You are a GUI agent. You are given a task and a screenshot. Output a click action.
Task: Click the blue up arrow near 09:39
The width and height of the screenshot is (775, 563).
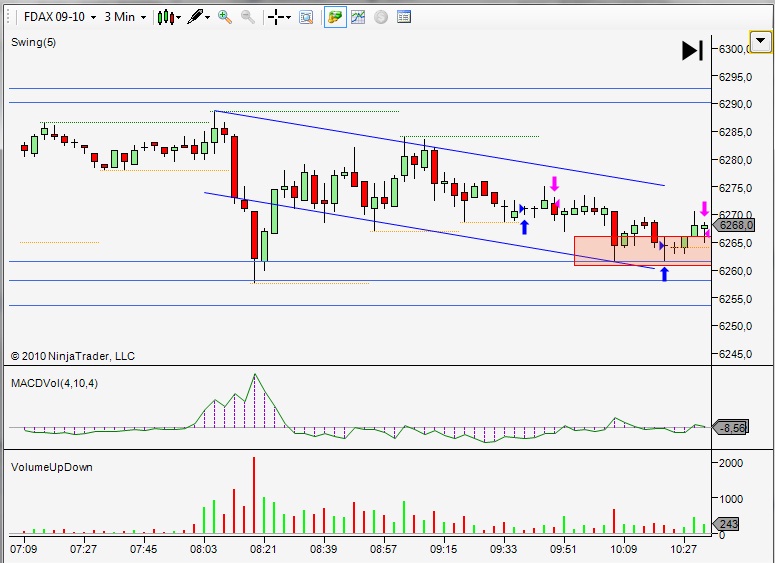(524, 227)
